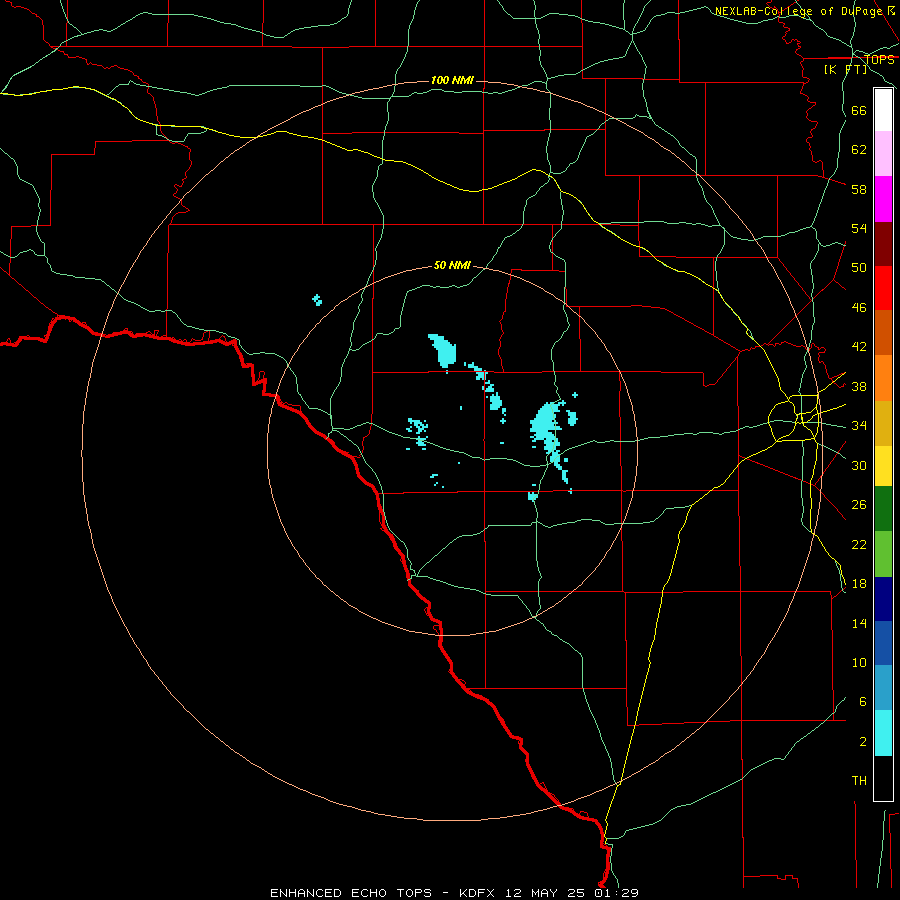The width and height of the screenshot is (900, 900).
Task: Click the light blue 10 kft swatch
Action: click(x=883, y=688)
